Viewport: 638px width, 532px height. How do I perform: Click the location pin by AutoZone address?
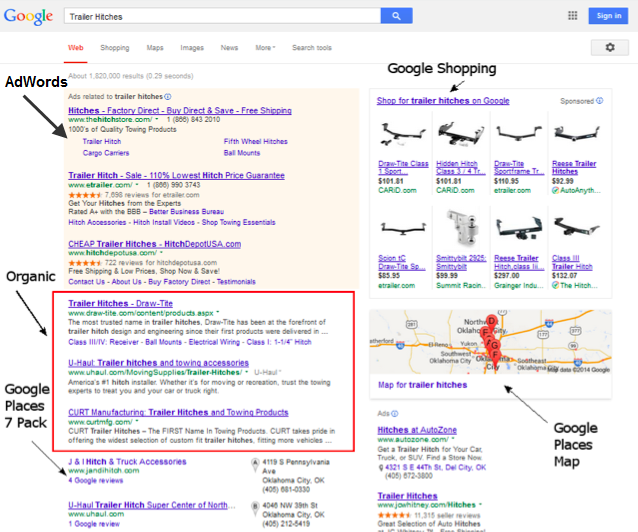click(x=381, y=468)
